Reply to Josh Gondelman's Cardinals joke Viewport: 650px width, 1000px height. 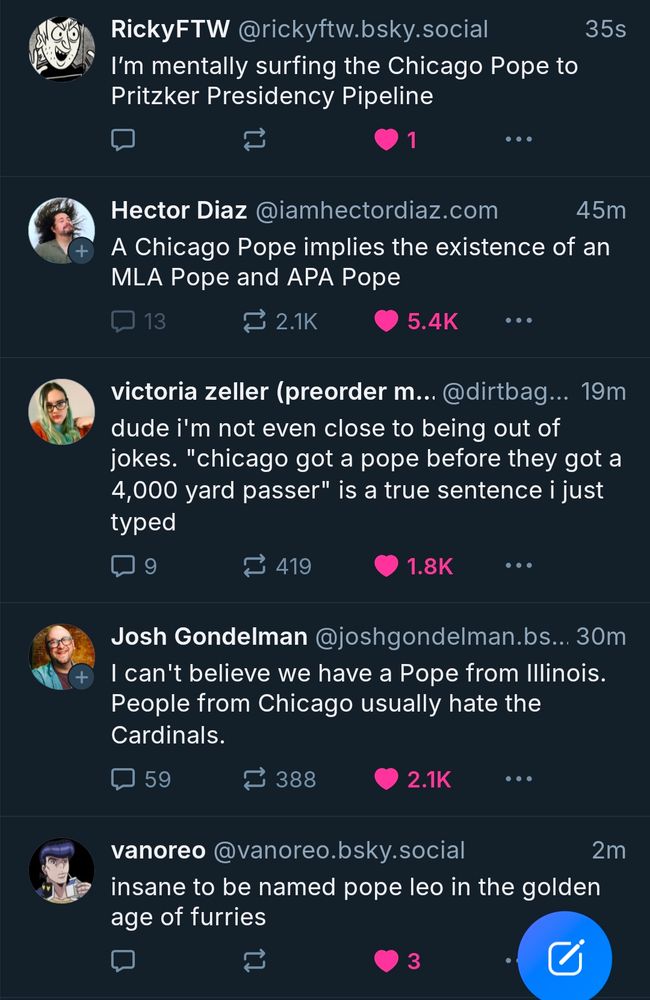pos(122,779)
